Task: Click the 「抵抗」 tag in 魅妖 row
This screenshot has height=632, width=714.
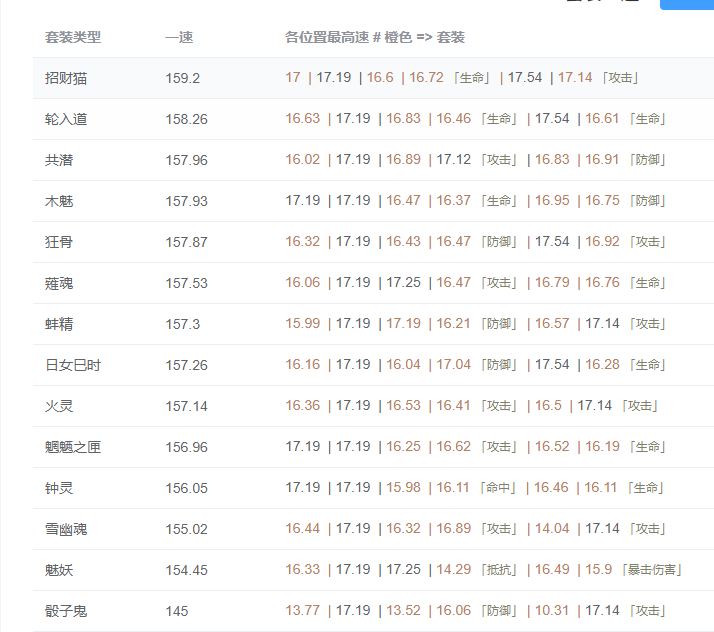Action: pyautogui.click(x=500, y=570)
